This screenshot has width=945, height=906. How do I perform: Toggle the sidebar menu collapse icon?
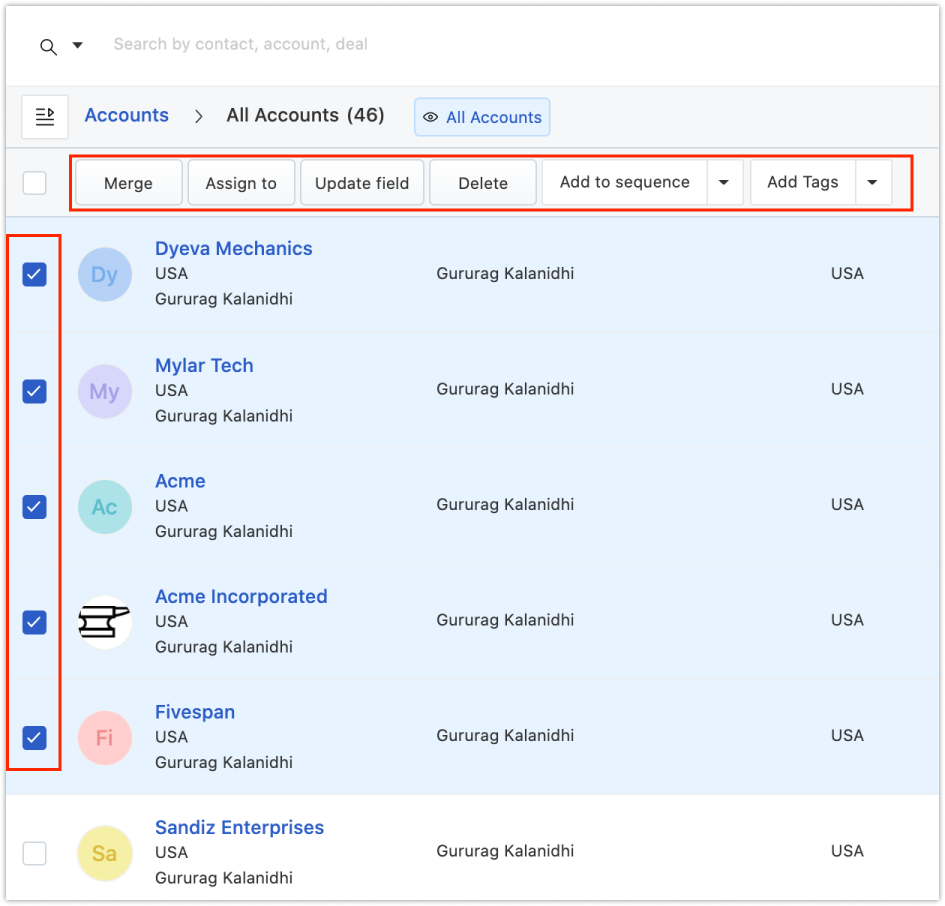45,116
